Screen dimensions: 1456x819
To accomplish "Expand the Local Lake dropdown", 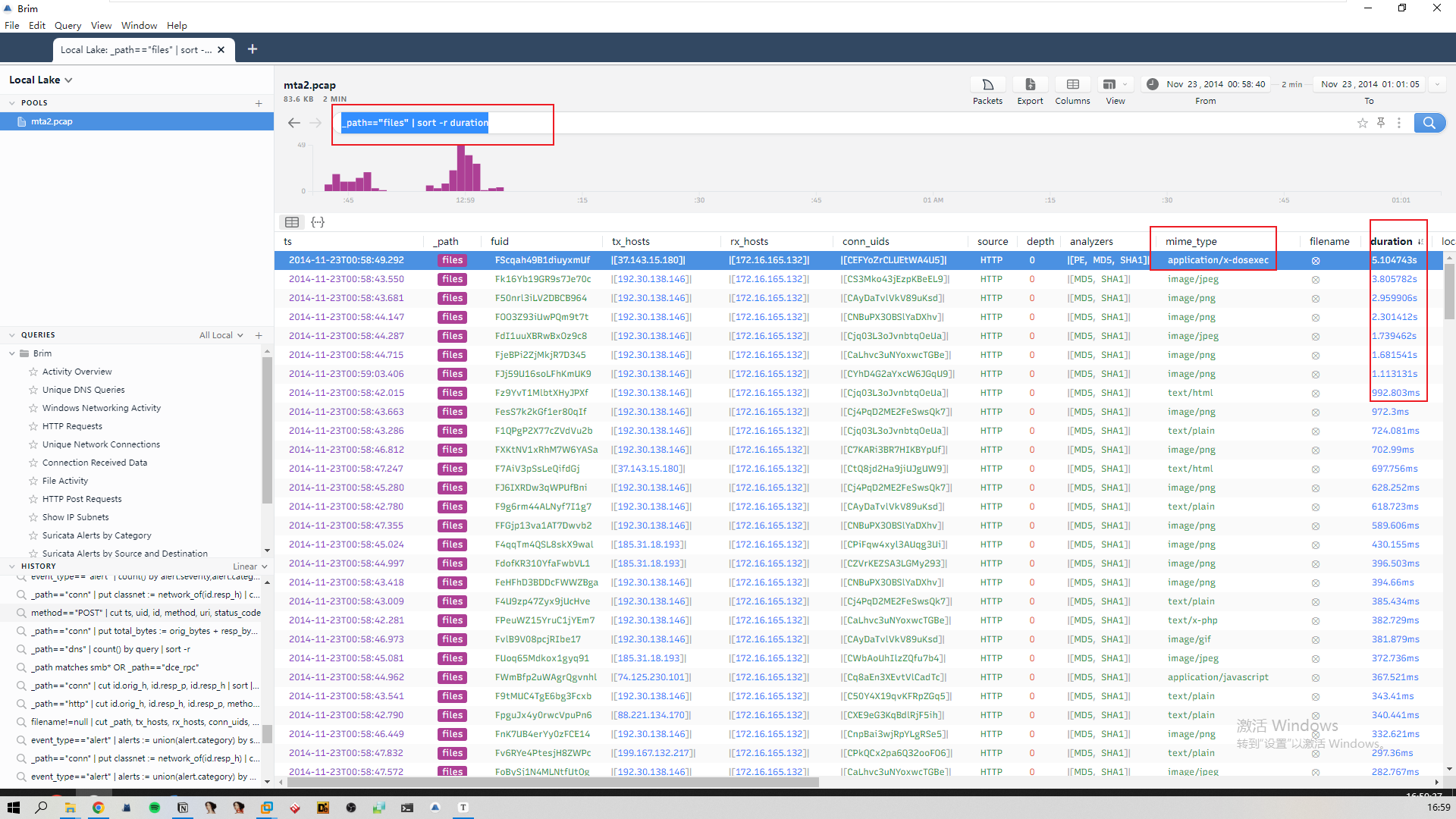I will [41, 80].
